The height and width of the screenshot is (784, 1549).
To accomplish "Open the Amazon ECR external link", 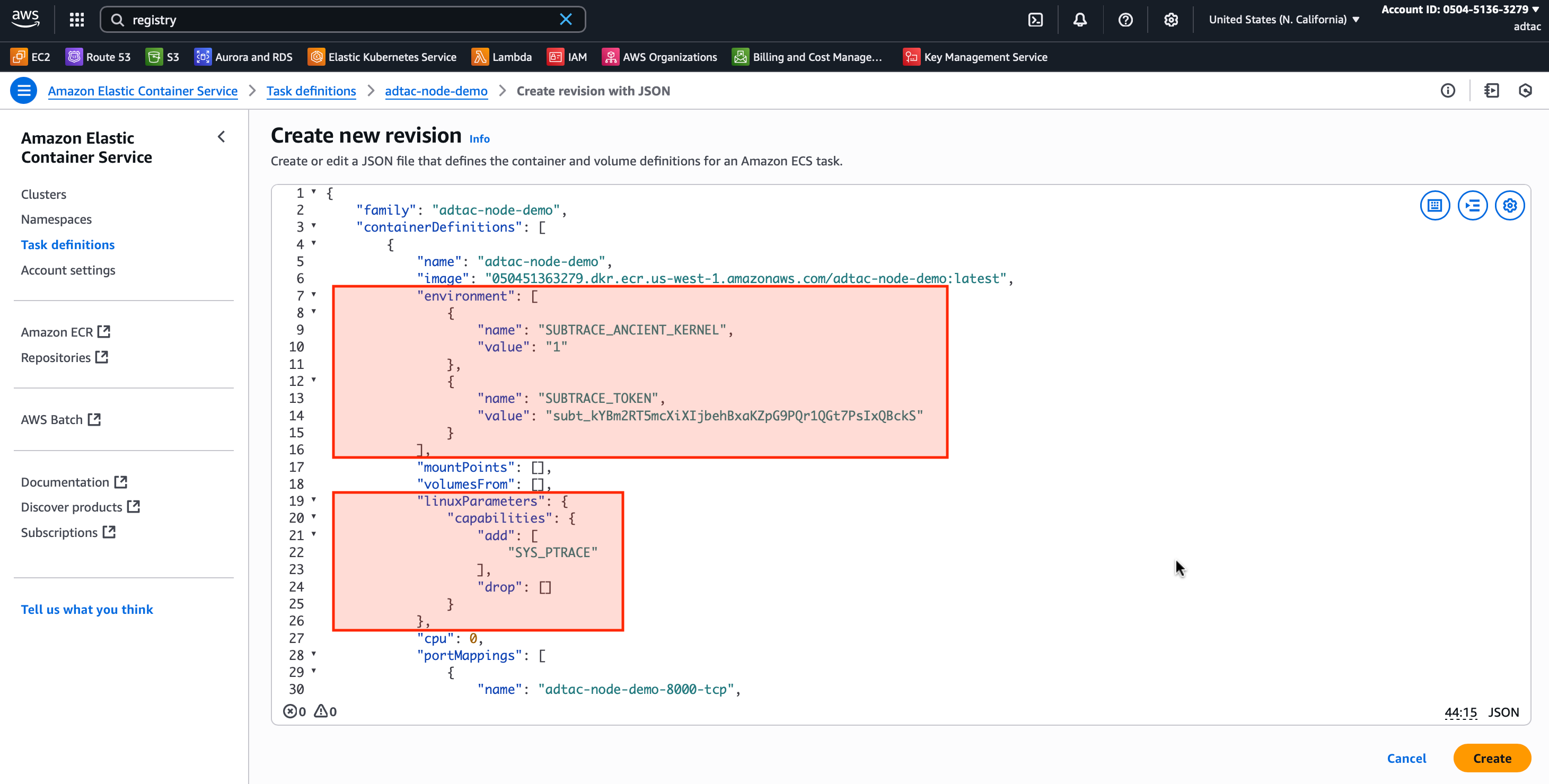I will 66,332.
